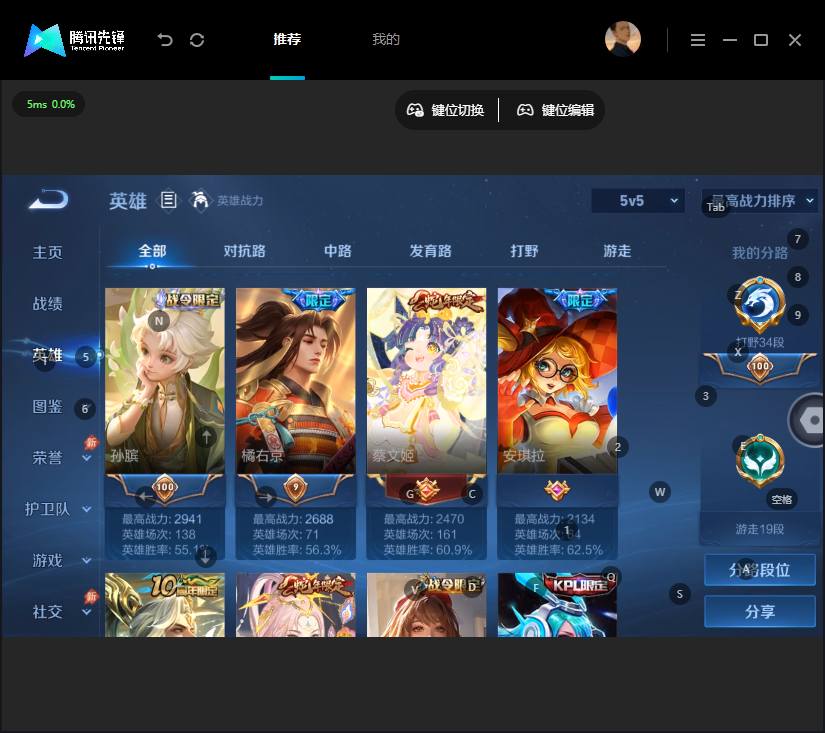
Task: Select the 对抗路 hero filter tab
Action: click(244, 251)
